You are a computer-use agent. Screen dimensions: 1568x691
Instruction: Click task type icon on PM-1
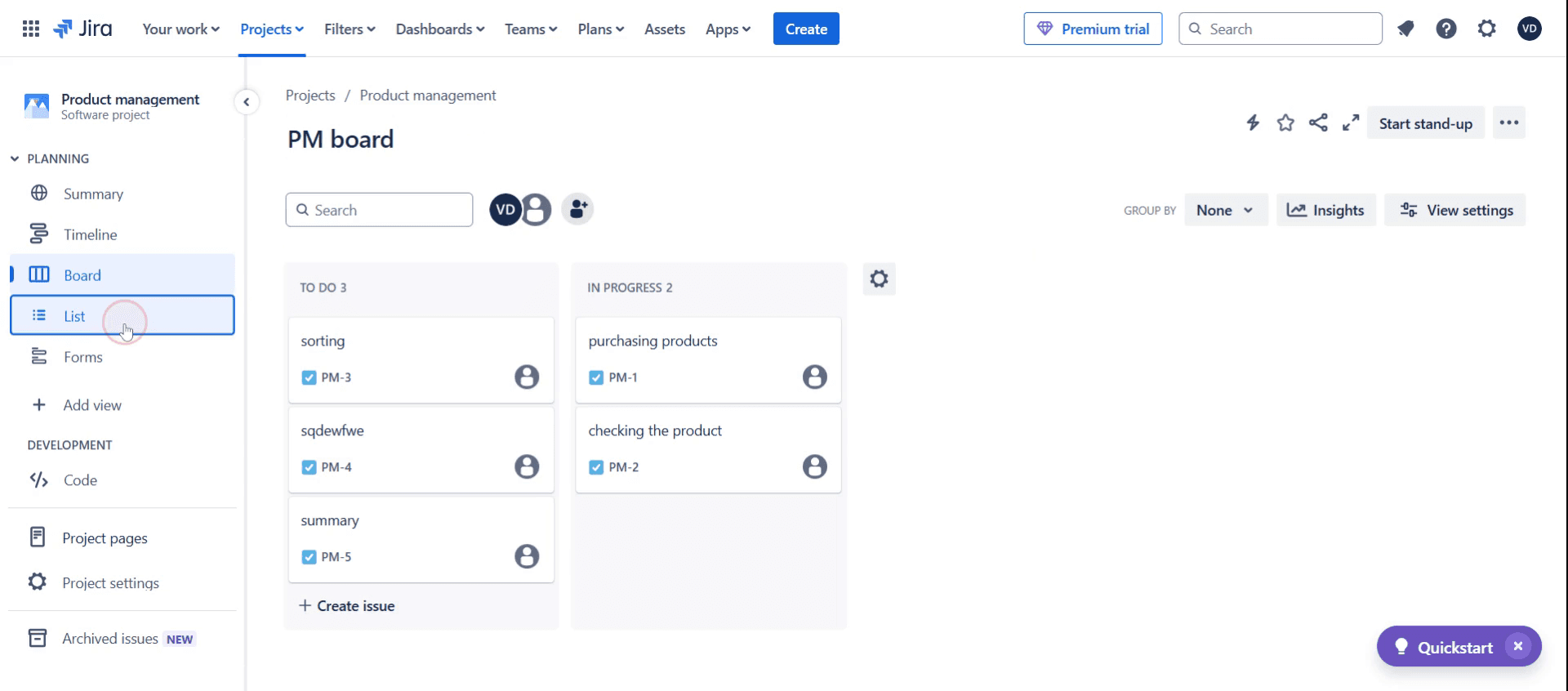(x=596, y=377)
